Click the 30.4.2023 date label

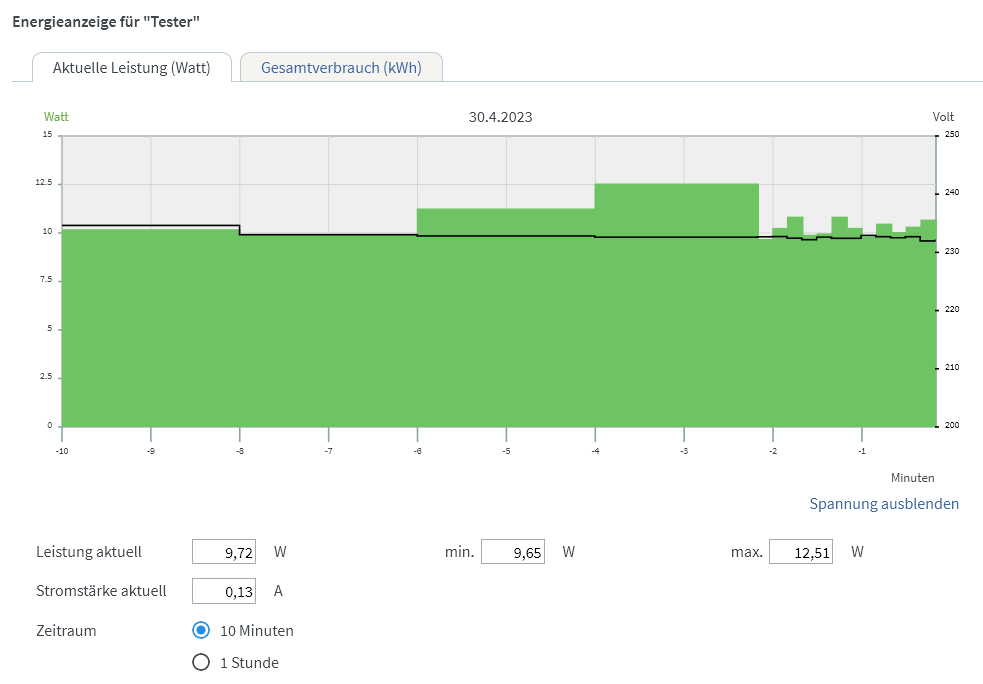(500, 117)
